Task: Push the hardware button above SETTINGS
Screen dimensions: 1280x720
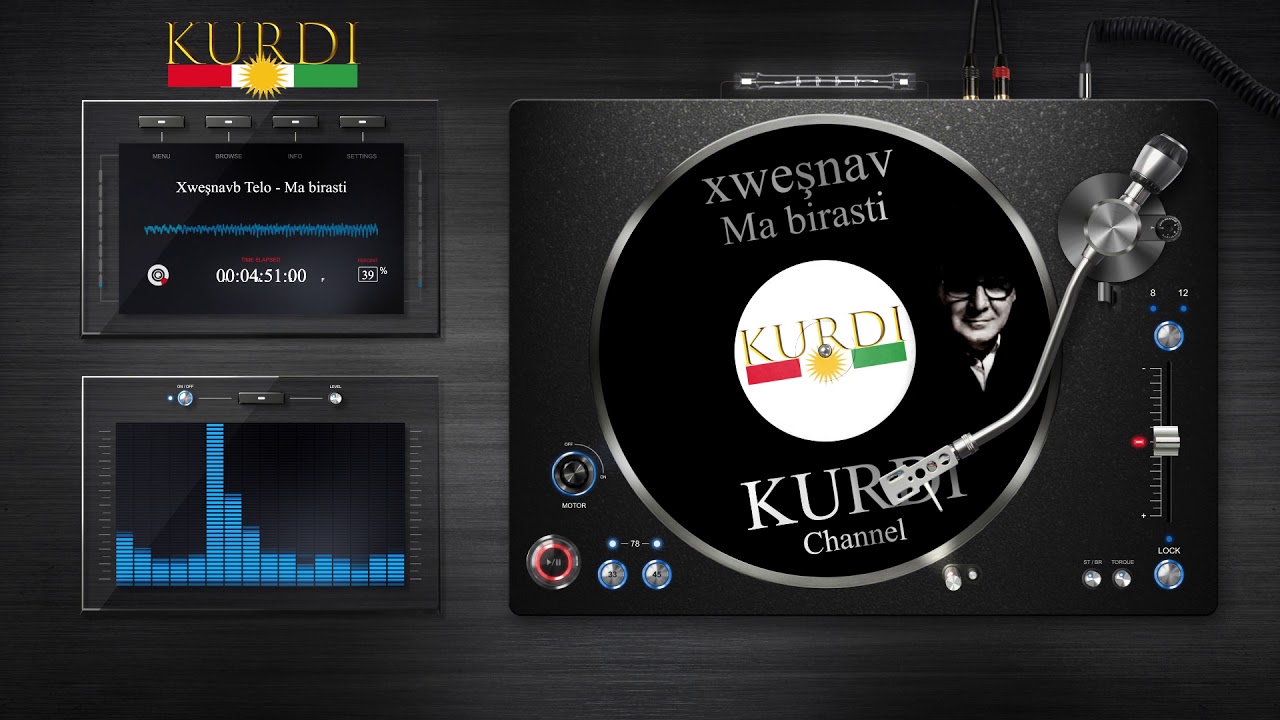Action: click(362, 122)
